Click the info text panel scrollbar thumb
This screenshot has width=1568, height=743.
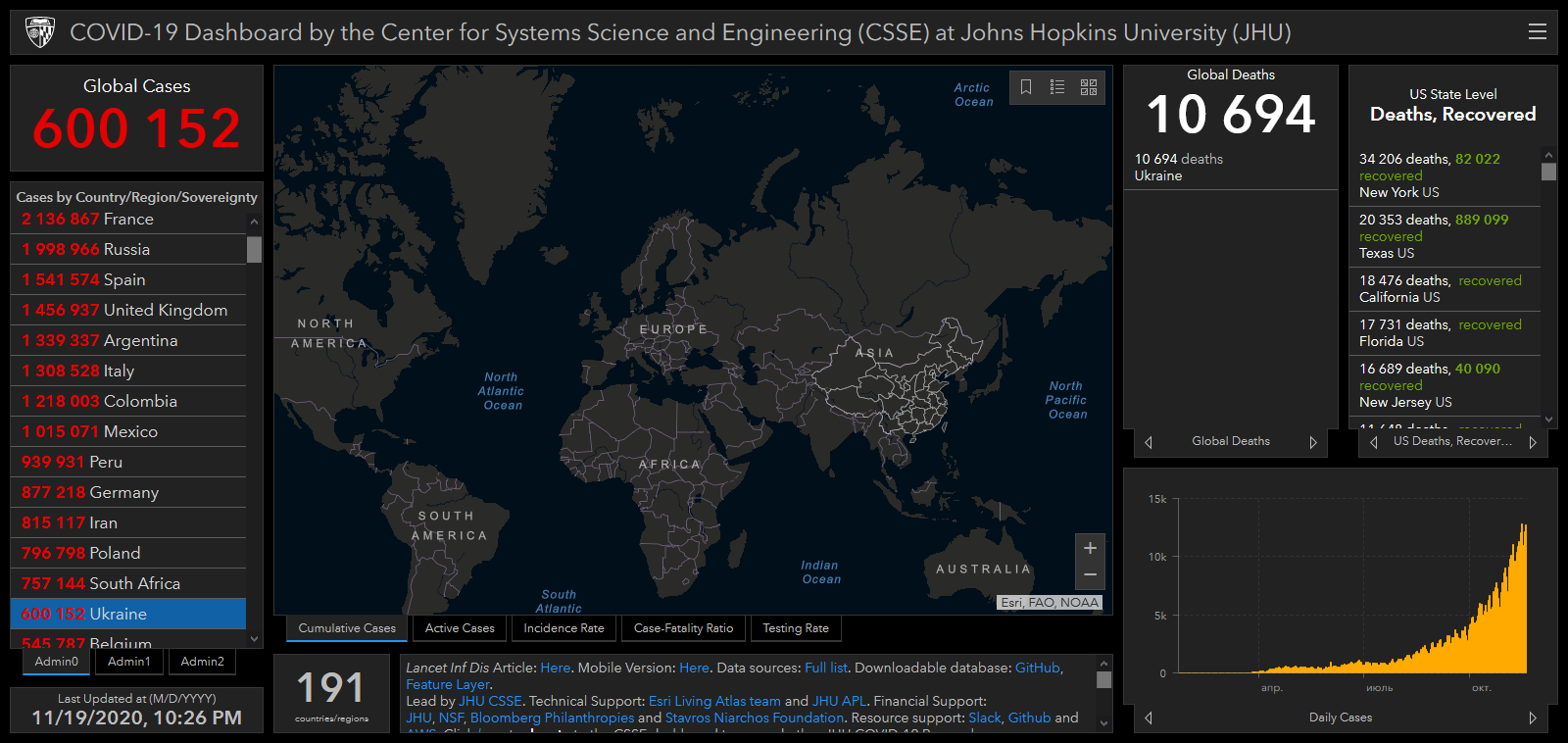(x=1104, y=679)
